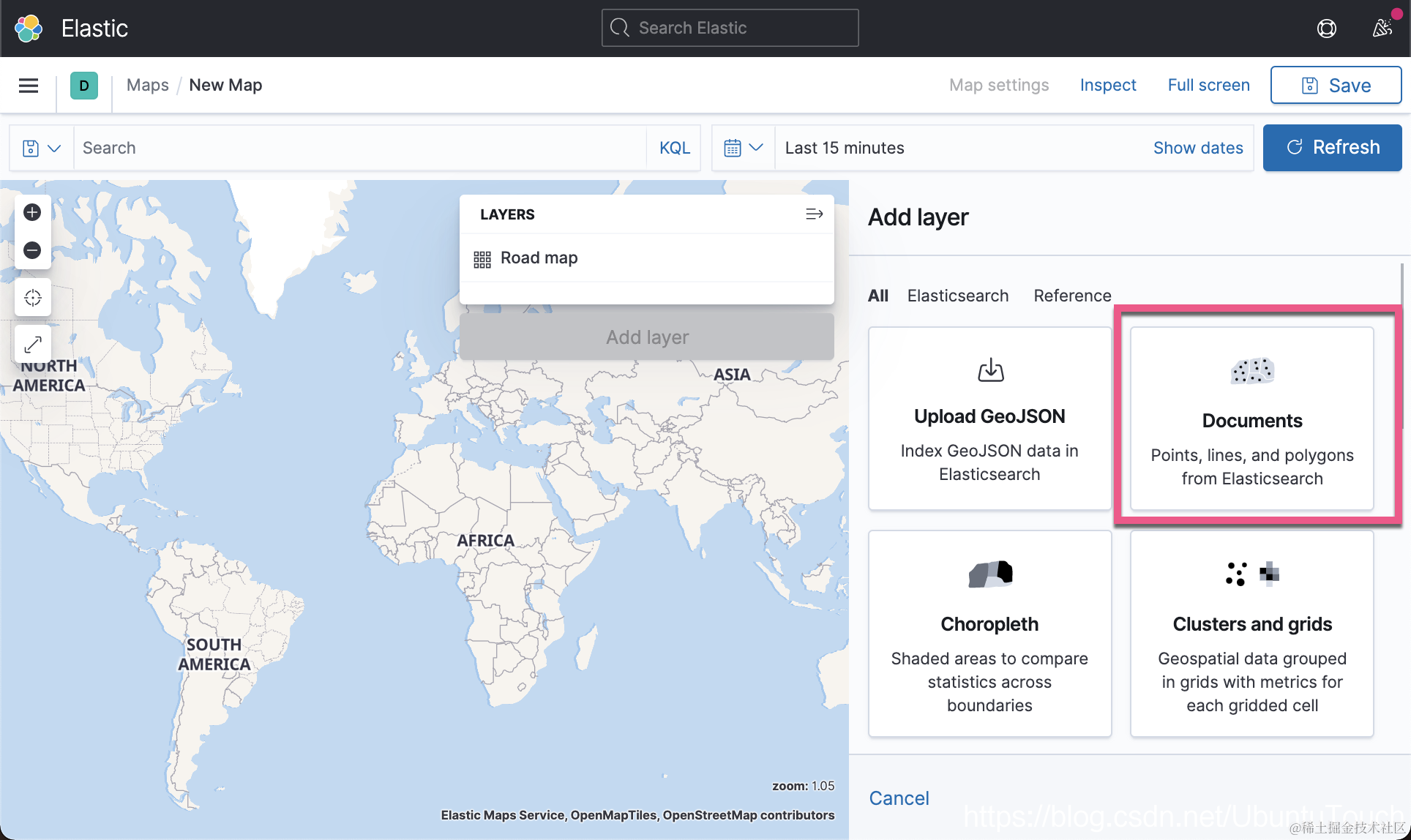Choose the Clusters and grids card
1411x840 pixels.
1251,634
